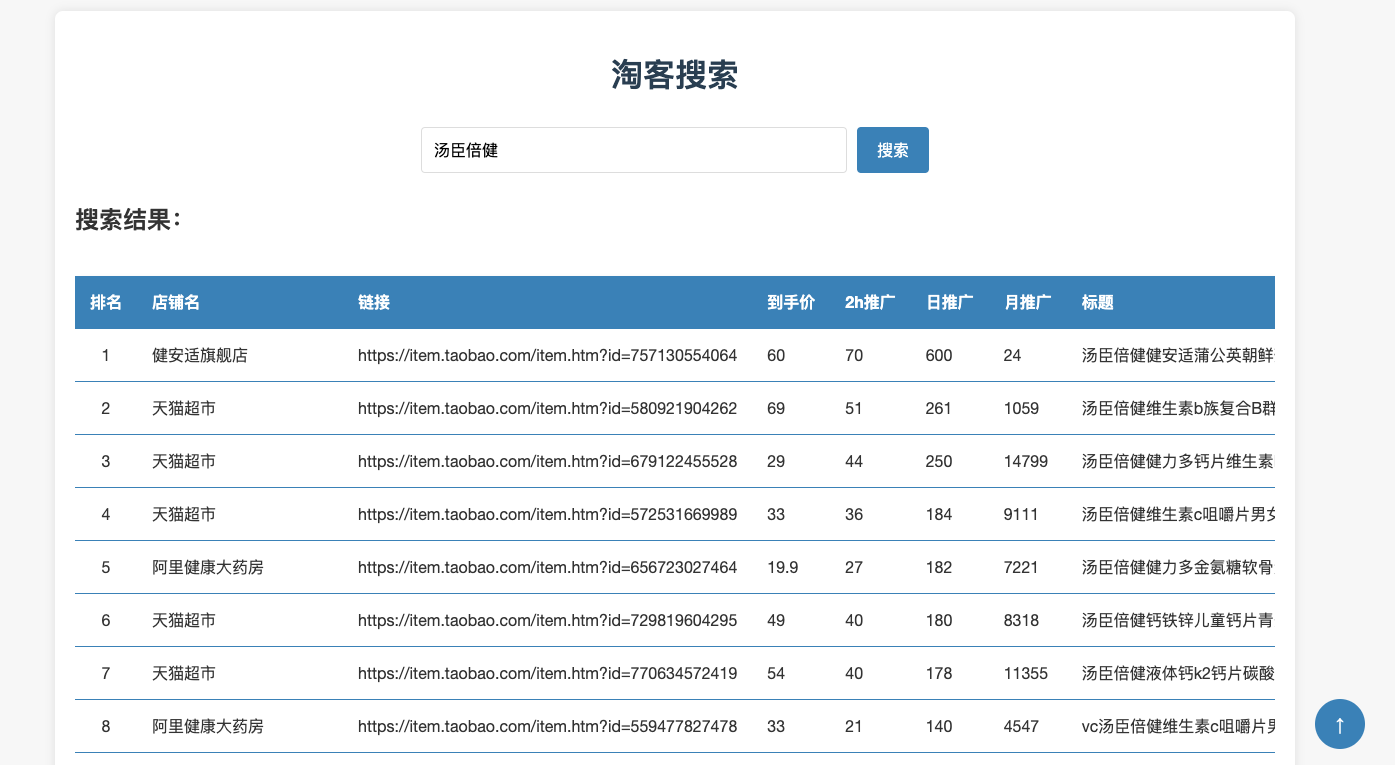This screenshot has width=1395, height=765.
Task: Click the 日推广 column header
Action: (x=950, y=303)
